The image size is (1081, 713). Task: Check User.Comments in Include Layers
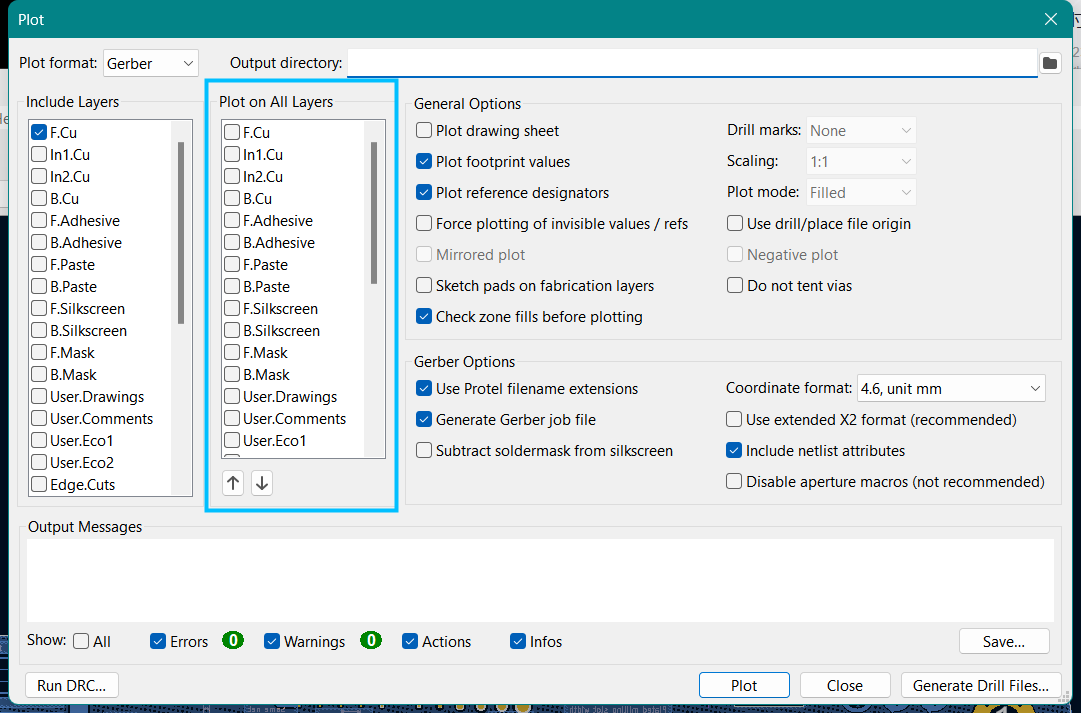click(x=39, y=419)
